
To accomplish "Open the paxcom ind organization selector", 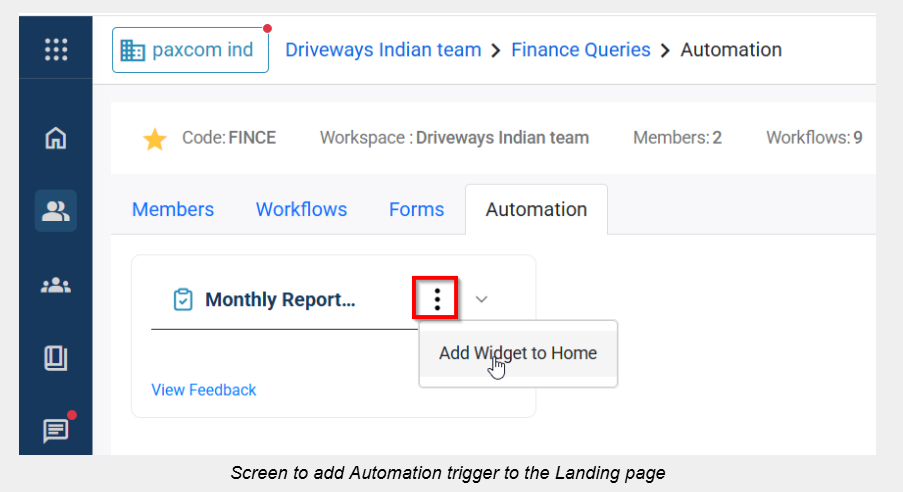I will [190, 50].
